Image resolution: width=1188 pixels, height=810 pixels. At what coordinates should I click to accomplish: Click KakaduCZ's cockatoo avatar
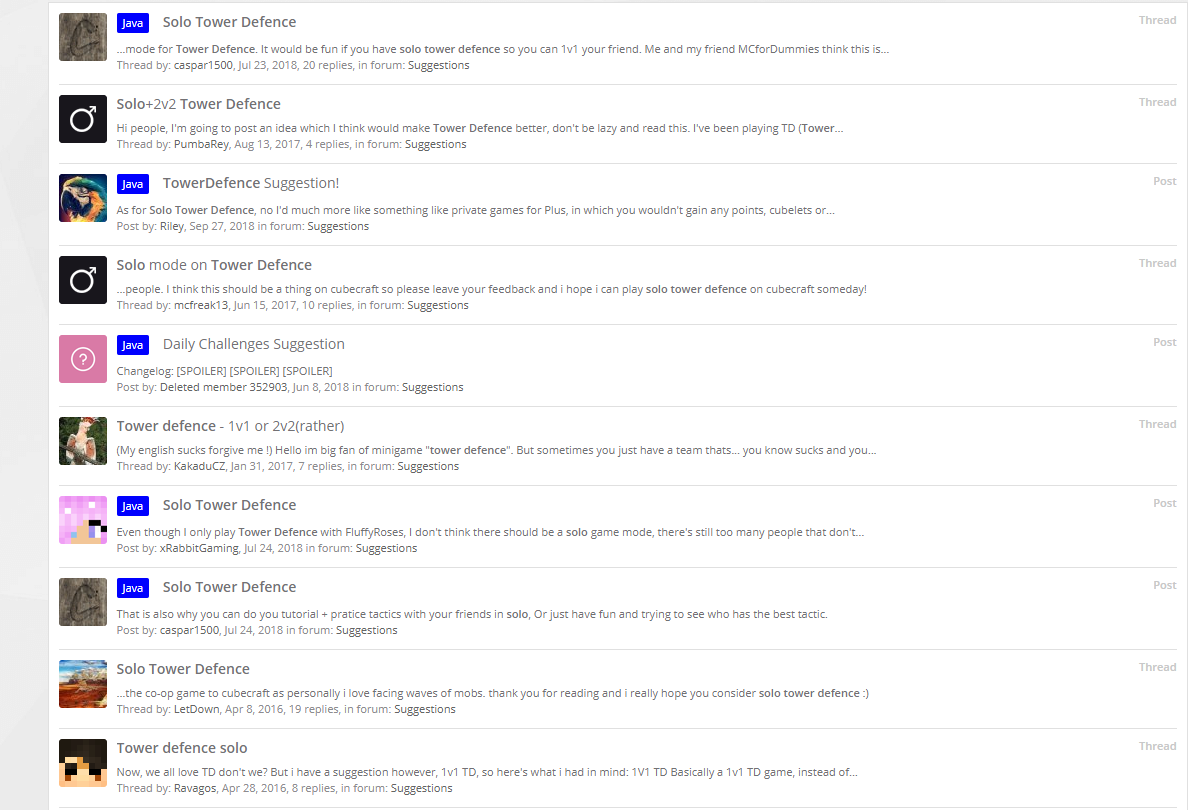click(x=83, y=441)
